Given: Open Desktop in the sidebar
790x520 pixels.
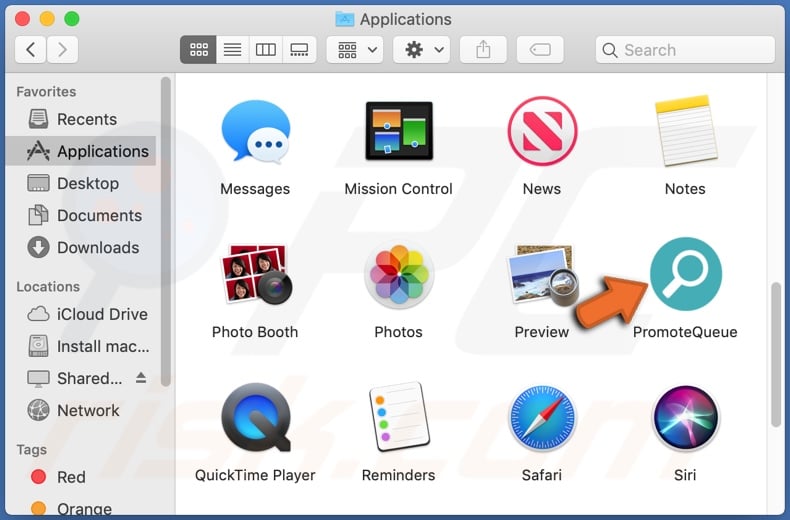Looking at the screenshot, I should tap(81, 183).
